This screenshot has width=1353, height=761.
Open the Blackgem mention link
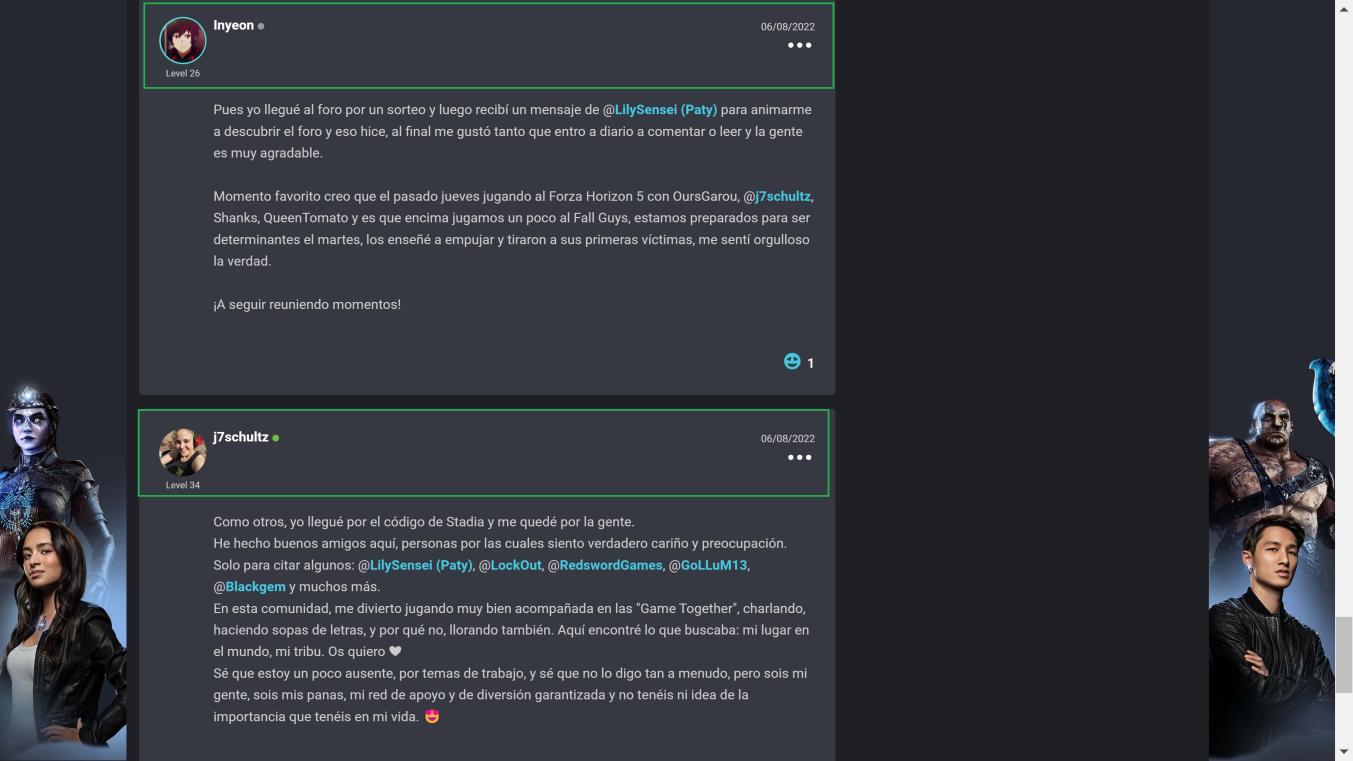[255, 587]
